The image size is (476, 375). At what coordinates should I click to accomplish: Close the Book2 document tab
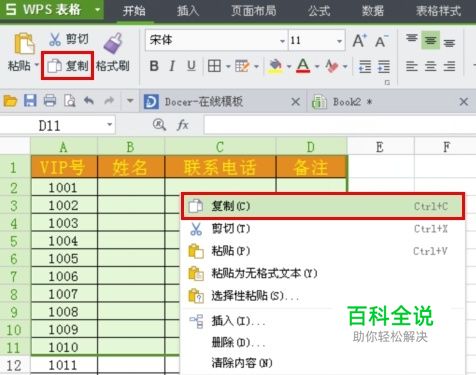pyautogui.click(x=464, y=102)
